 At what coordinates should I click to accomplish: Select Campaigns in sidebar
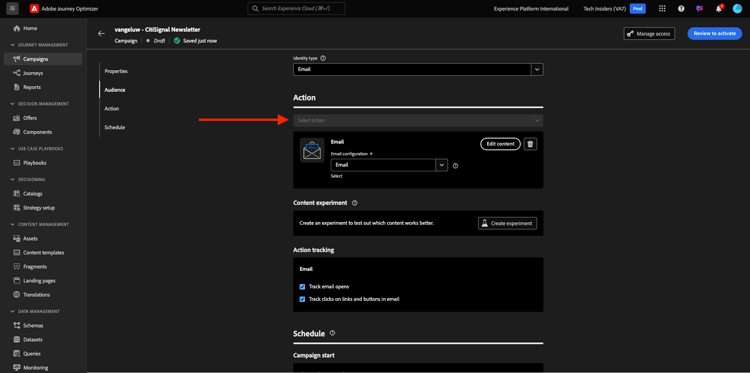click(x=43, y=59)
